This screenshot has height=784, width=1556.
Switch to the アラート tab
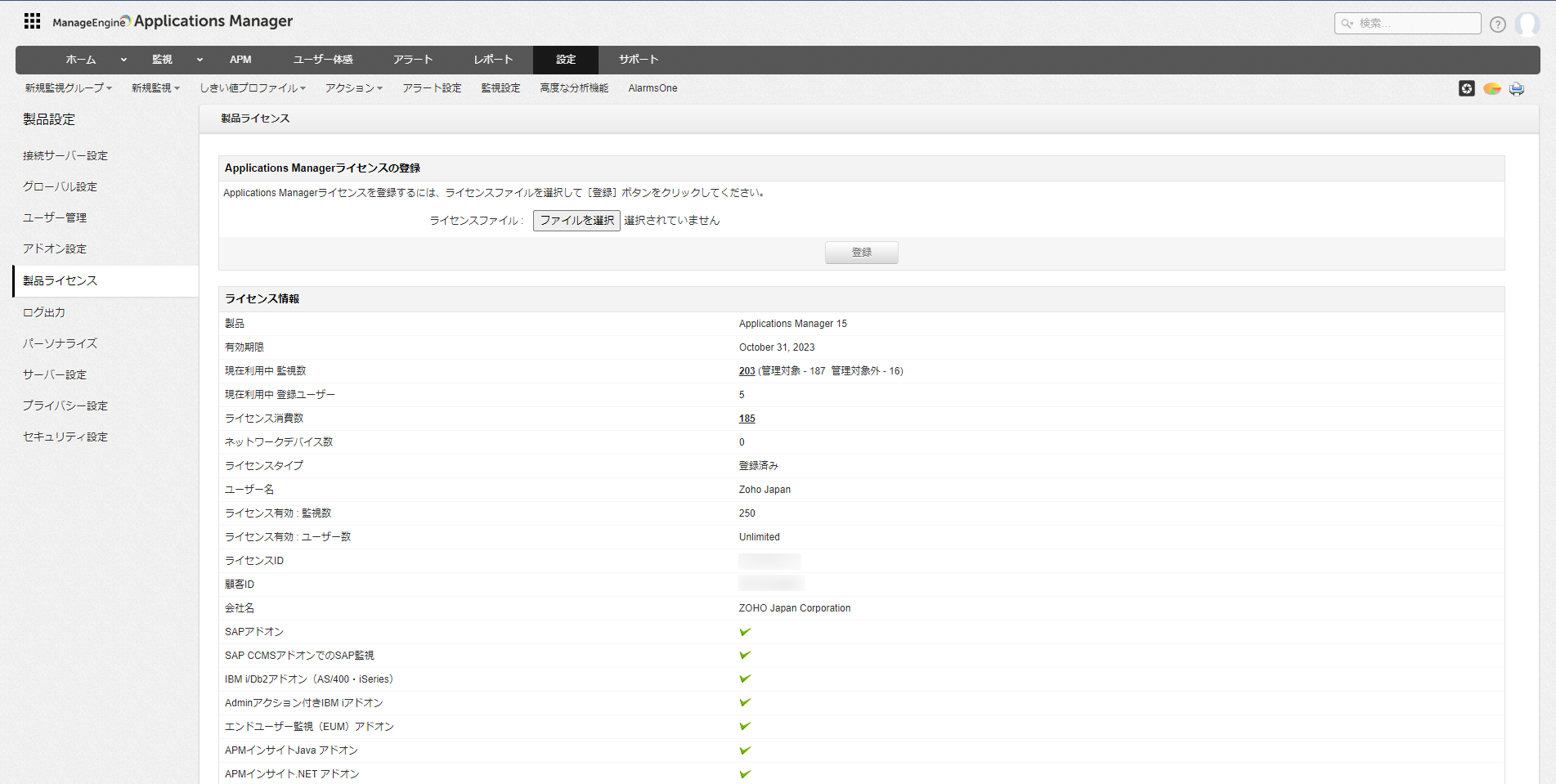(x=413, y=60)
